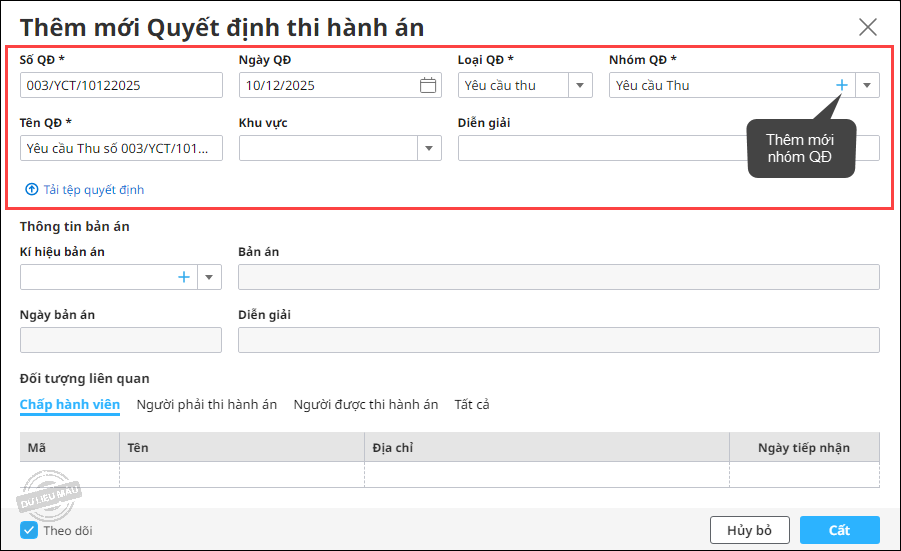Toggle the Theo dõi checkbox
901x551 pixels.
pyautogui.click(x=29, y=530)
